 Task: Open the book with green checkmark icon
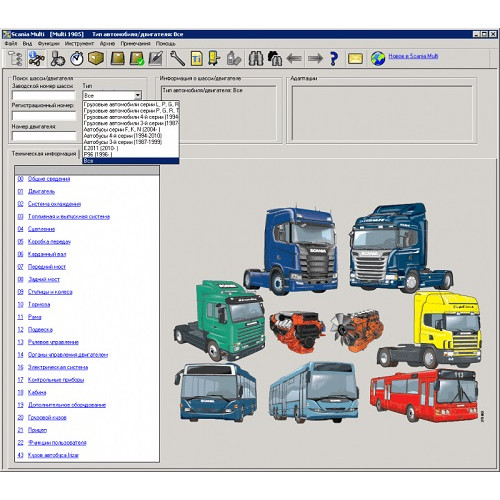(137, 58)
